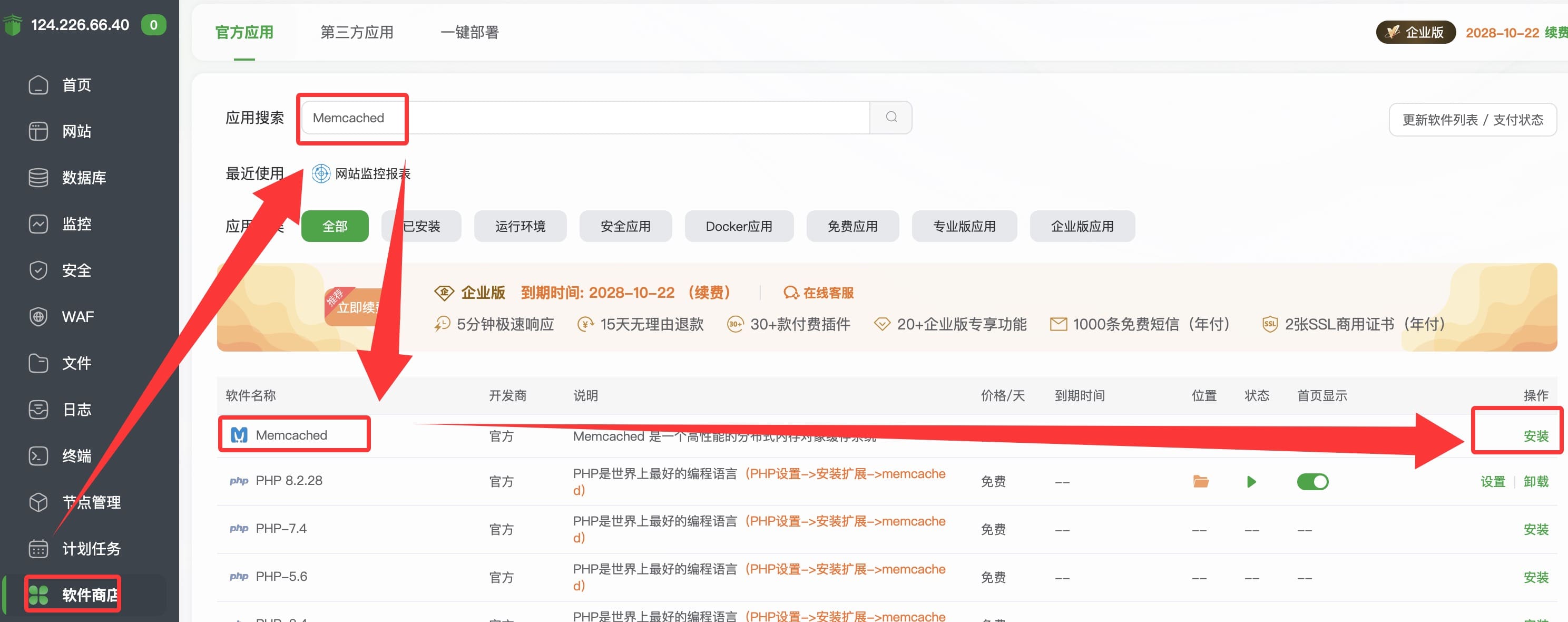The width and height of the screenshot is (1568, 622).
Task: Click 安装 for Memcached
Action: [x=1535, y=435]
